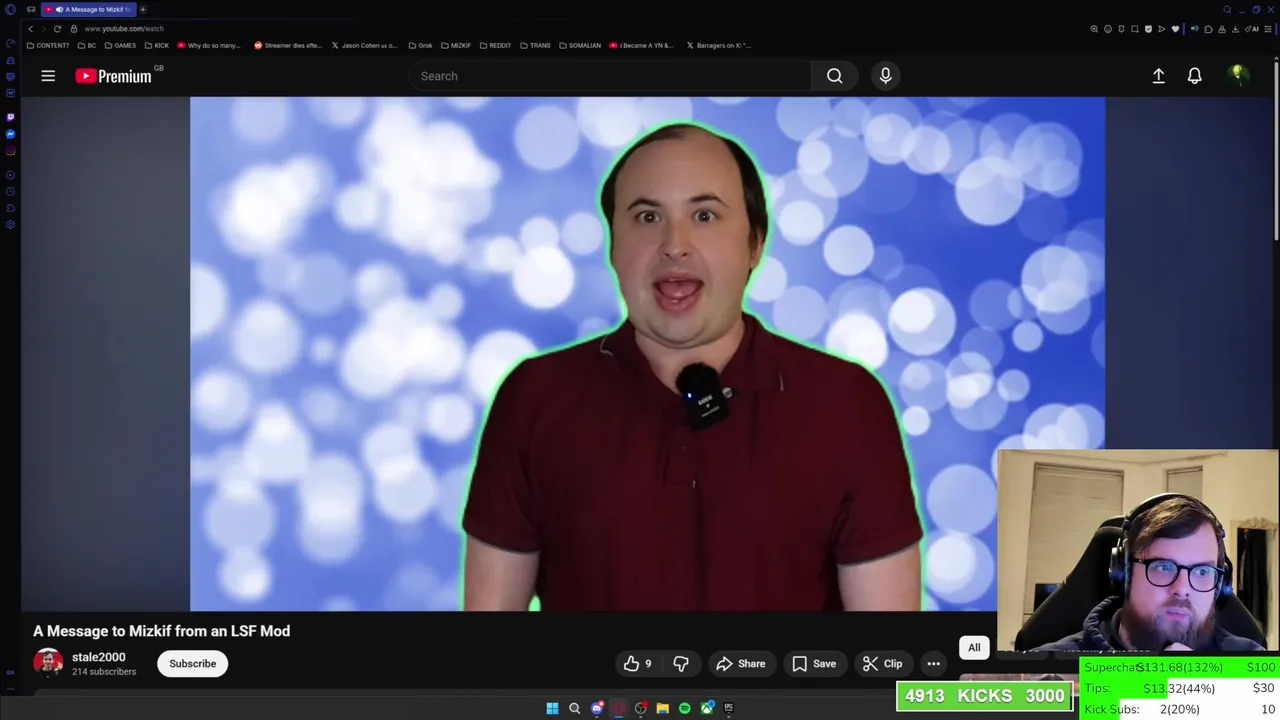Open the YouTube hamburger guide menu

pyautogui.click(x=48, y=76)
